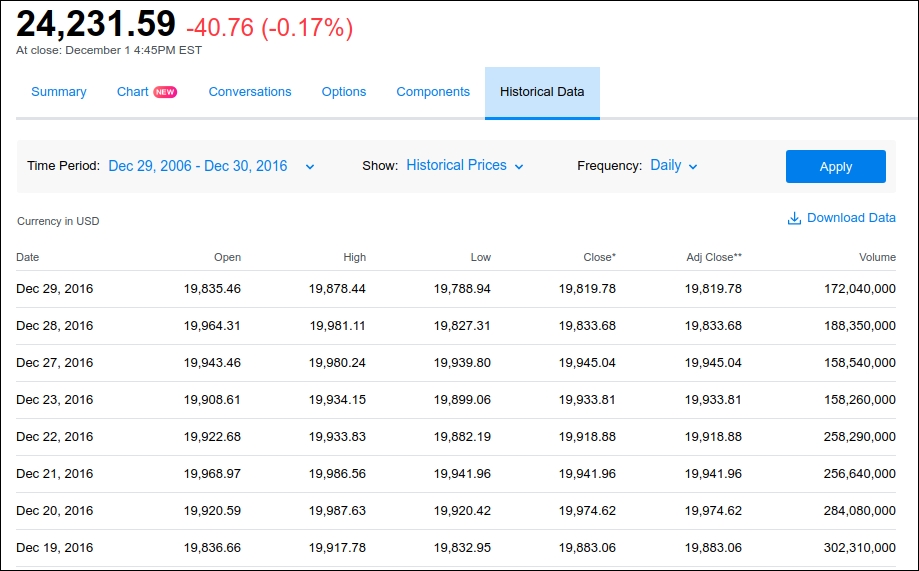
Task: Click the low value 19,827.31
Action: 462,326
